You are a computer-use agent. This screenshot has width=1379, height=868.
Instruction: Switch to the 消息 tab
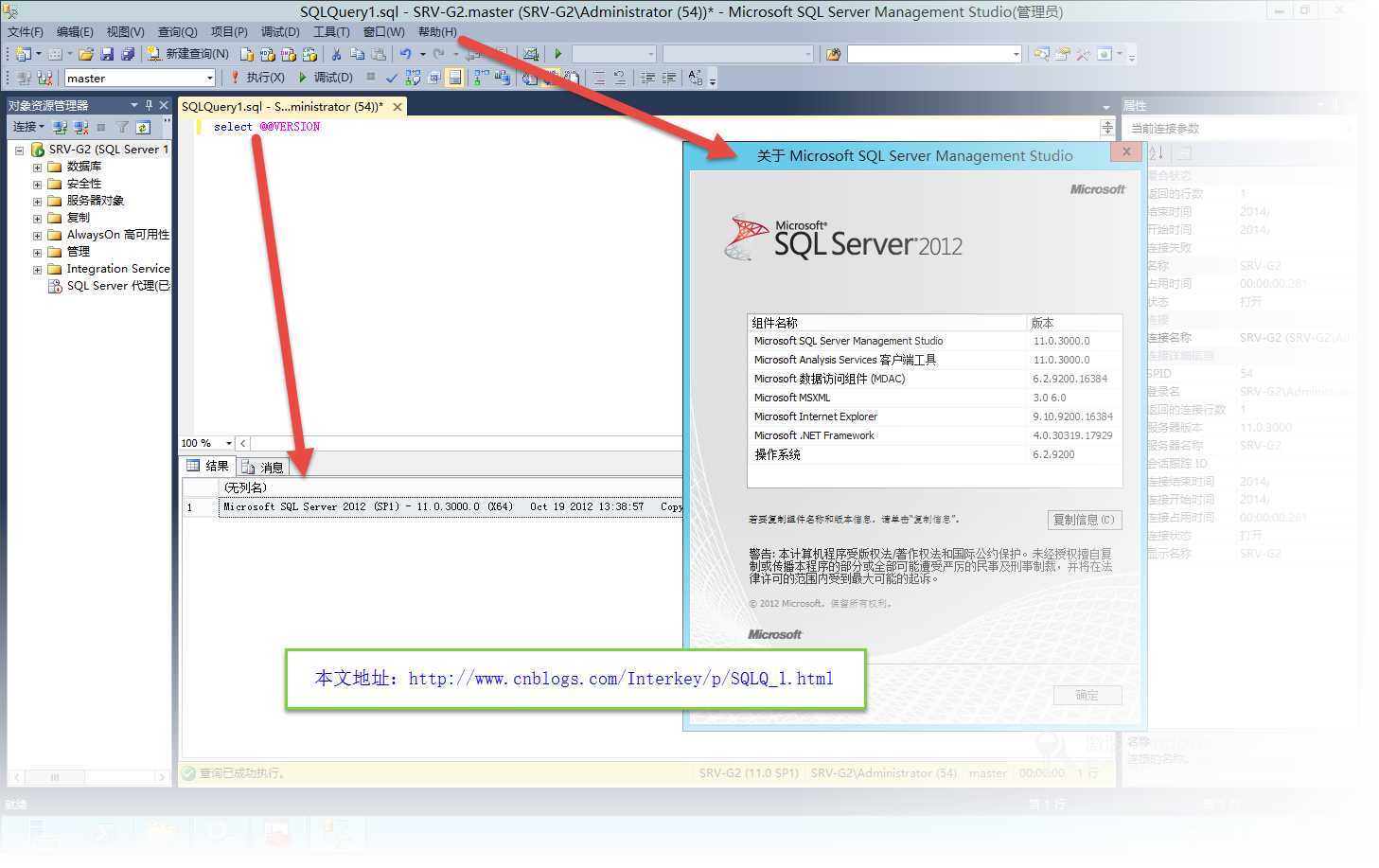click(262, 467)
